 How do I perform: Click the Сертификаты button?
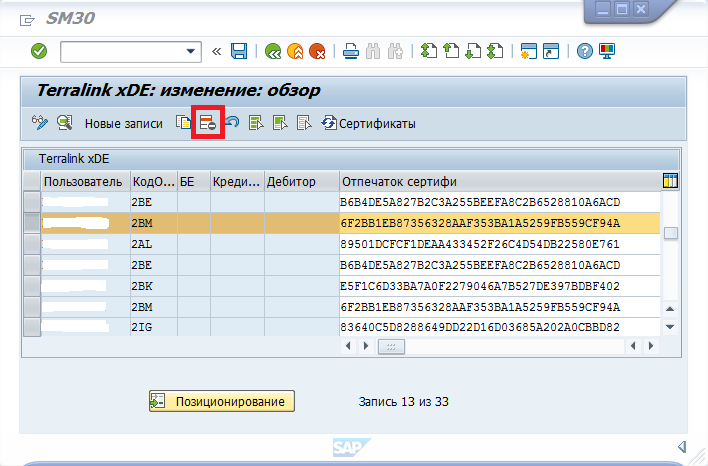click(368, 124)
